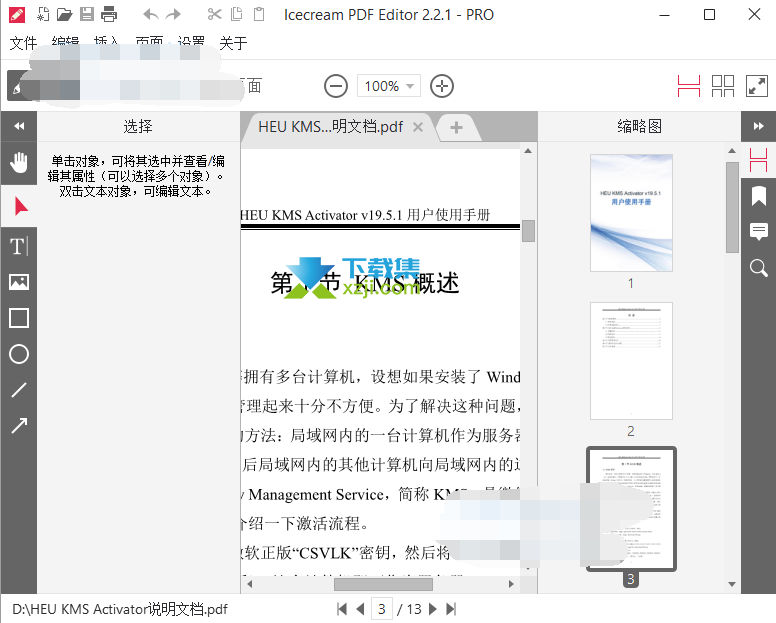Image resolution: width=776 pixels, height=623 pixels.
Task: Zoom in with the plus circle button
Action: [442, 87]
